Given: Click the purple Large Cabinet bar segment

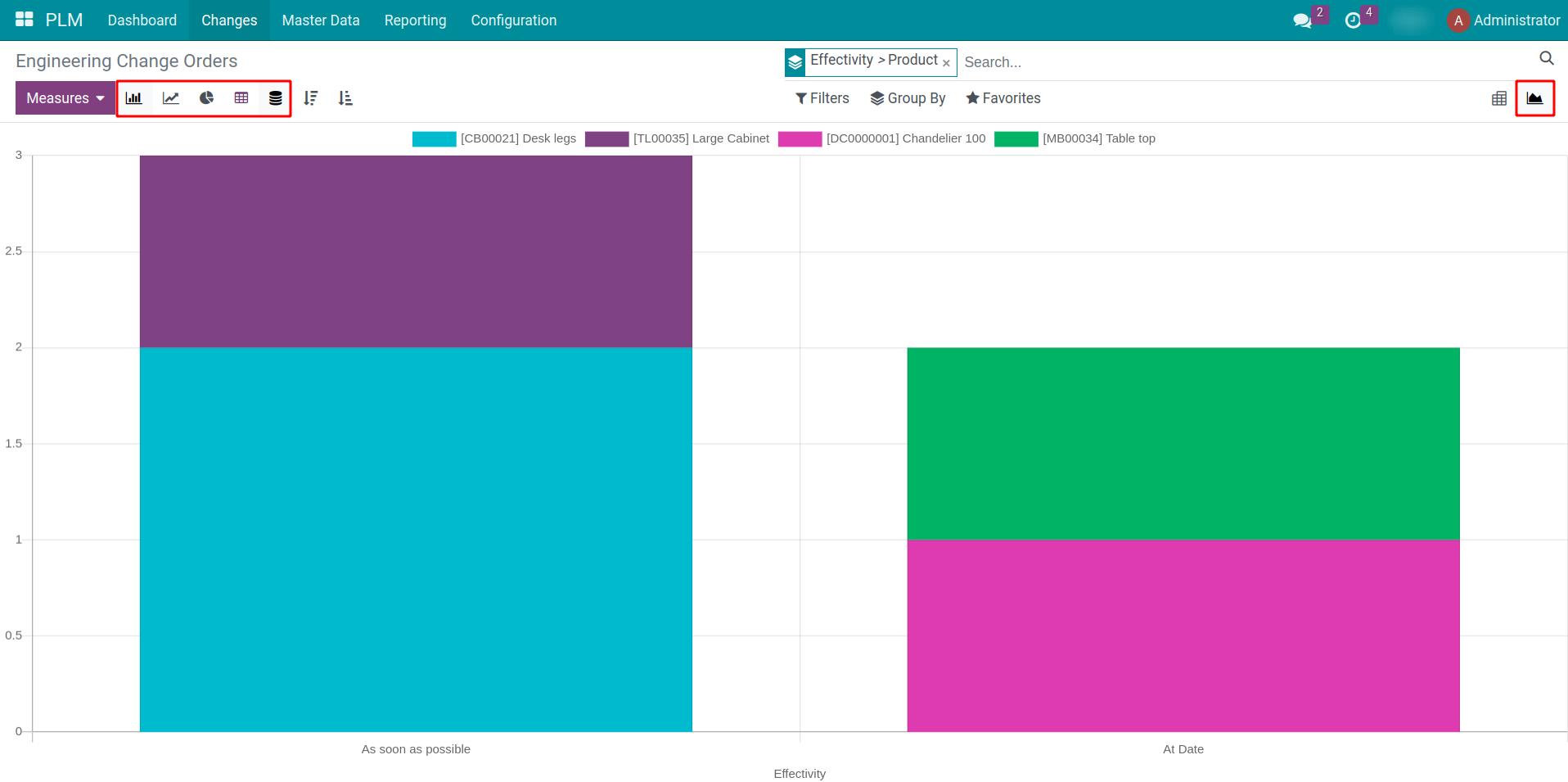Looking at the screenshot, I should tap(416, 251).
